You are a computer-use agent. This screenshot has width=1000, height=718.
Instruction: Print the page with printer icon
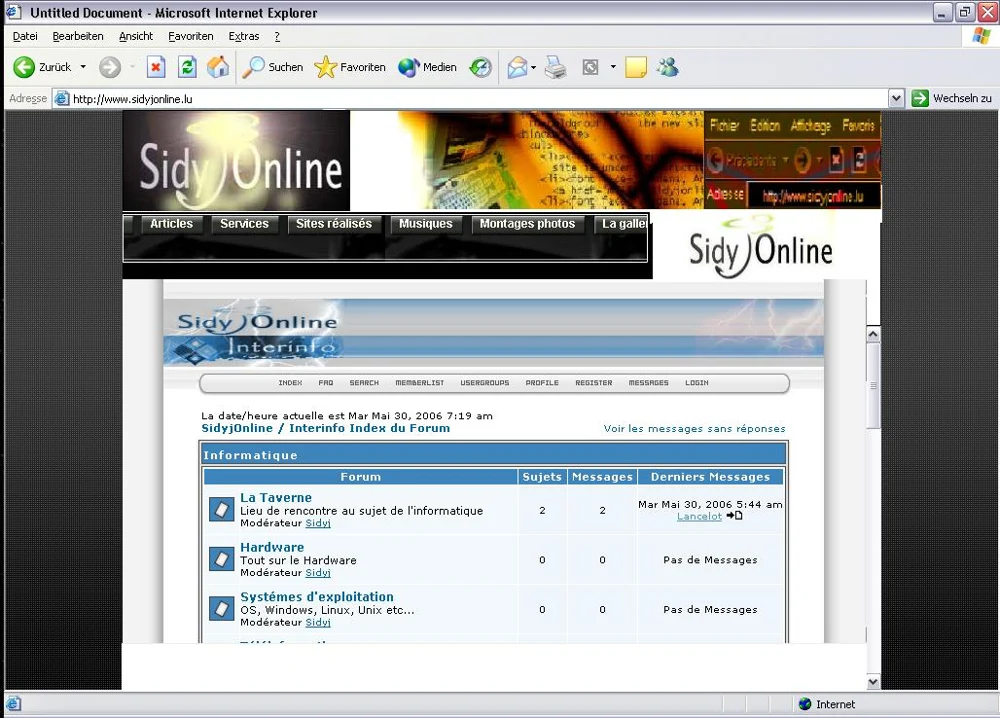(555, 67)
